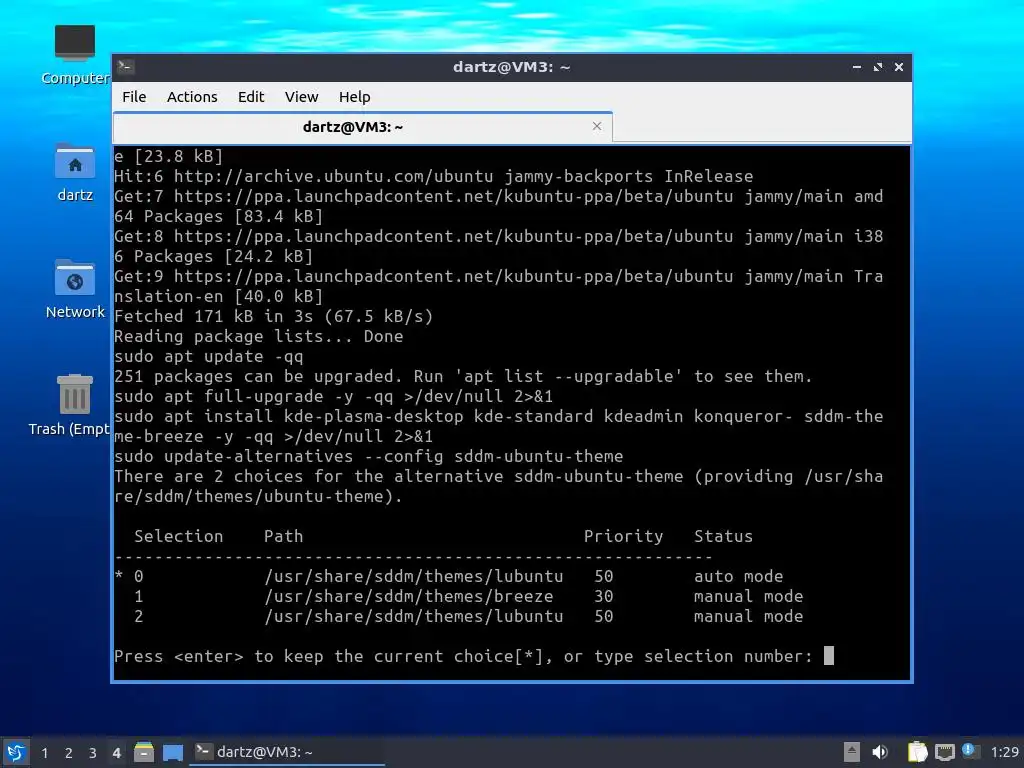Click the show desktop icon in taskbar
1024x768 pixels.
172,752
